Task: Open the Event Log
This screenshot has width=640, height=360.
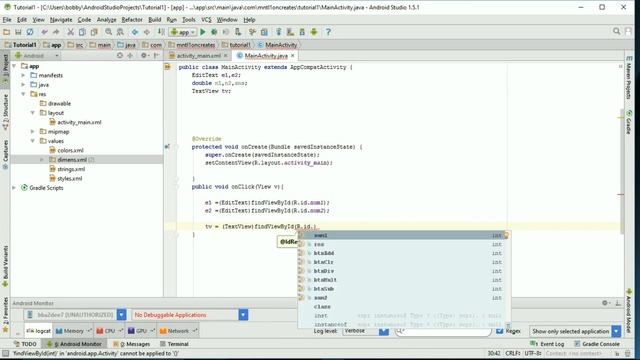Action: tap(547, 344)
